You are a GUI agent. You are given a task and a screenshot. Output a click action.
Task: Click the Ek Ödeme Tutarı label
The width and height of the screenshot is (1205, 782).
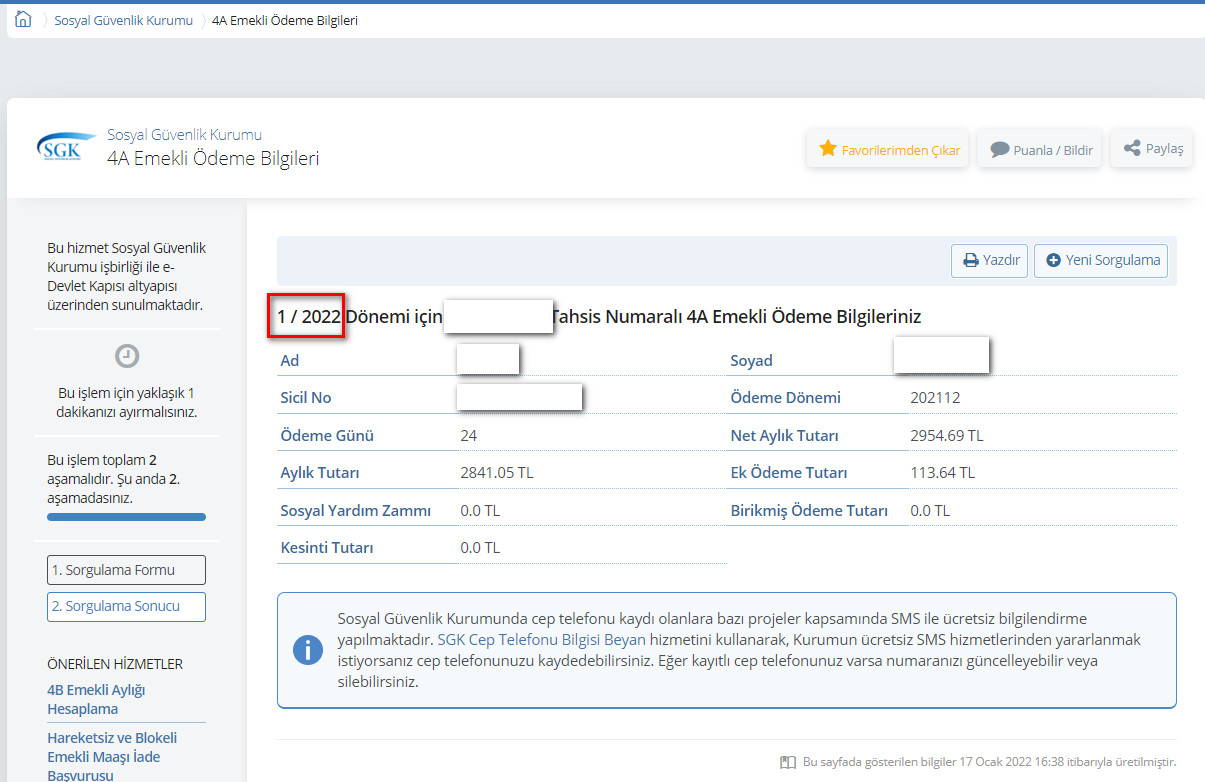789,473
